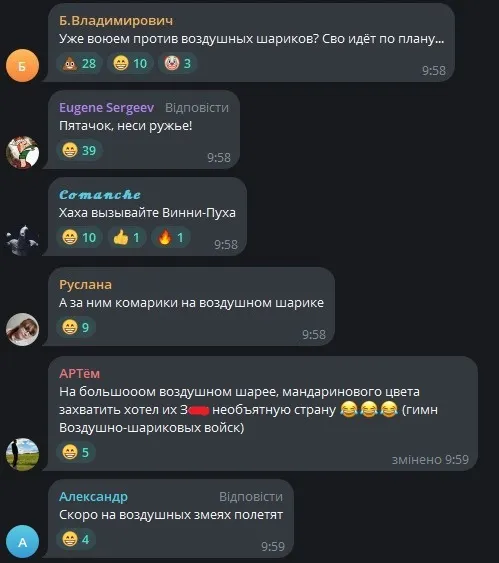
Task: Click the clown emoji reaction with 3 votes
Action: click(177, 64)
